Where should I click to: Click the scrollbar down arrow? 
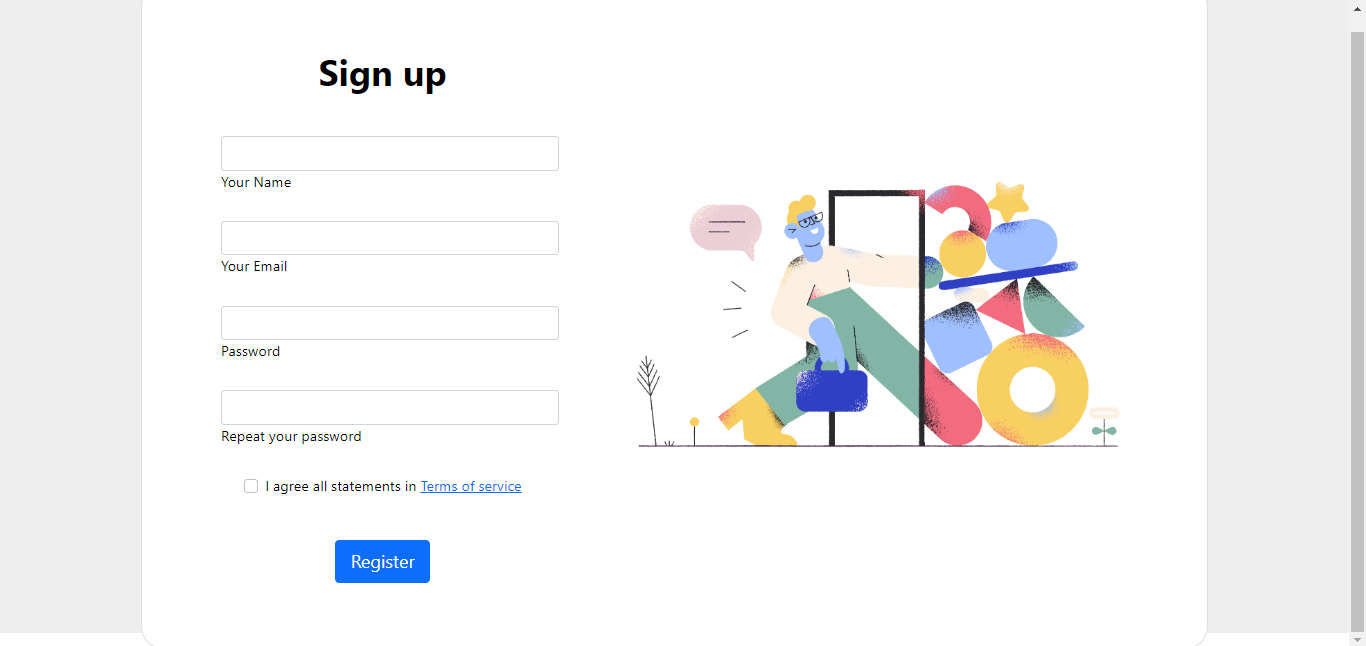(x=1358, y=639)
